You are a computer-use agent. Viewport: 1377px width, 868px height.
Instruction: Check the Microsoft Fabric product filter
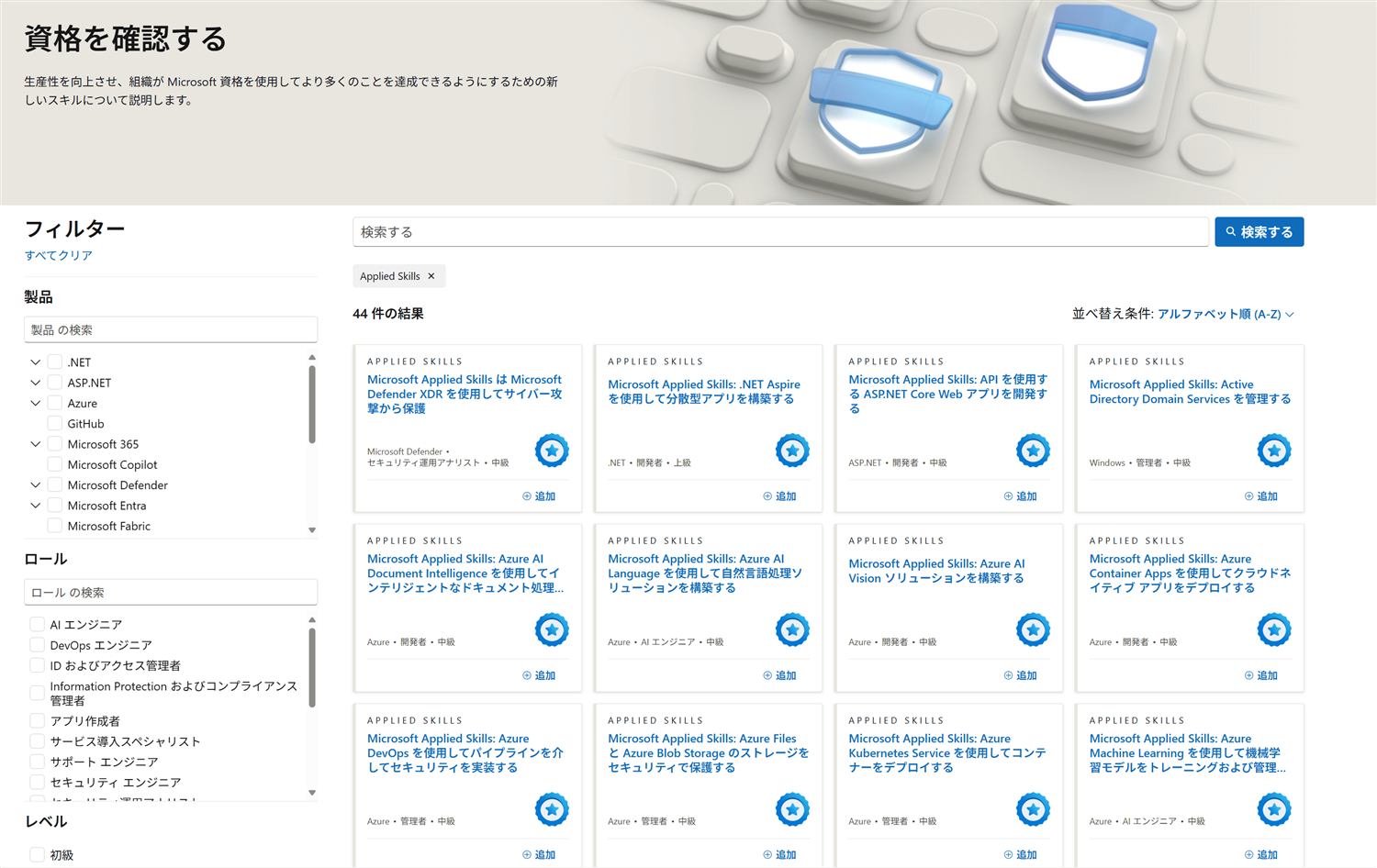55,526
